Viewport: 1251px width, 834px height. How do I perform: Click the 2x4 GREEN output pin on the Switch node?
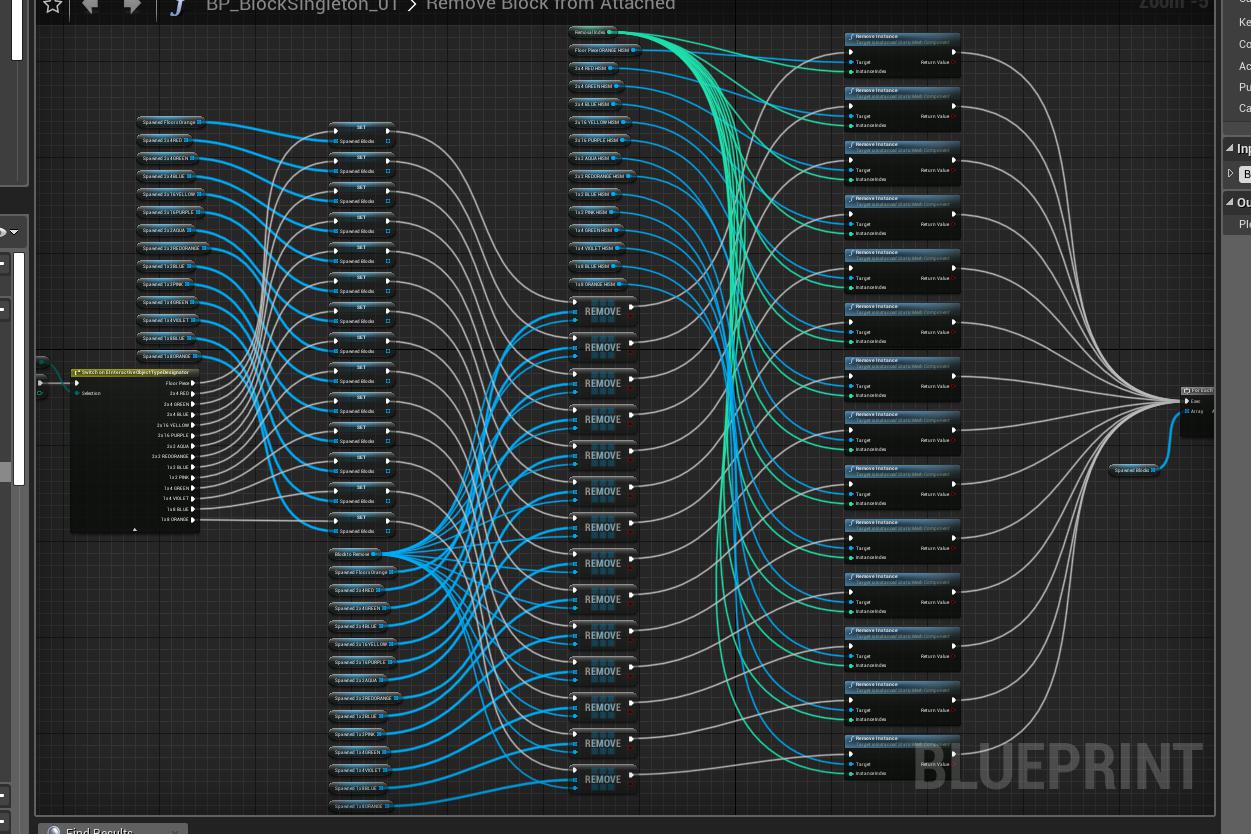193,404
